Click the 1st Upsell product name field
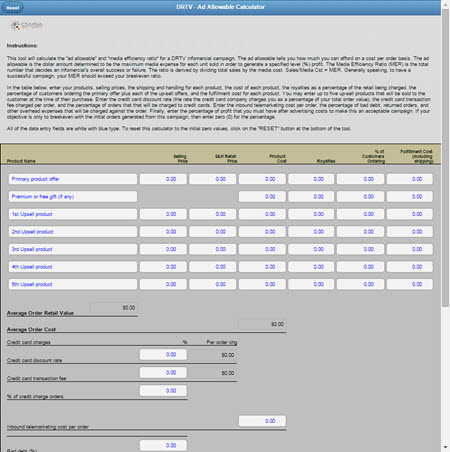The image size is (450, 452). tap(73, 214)
